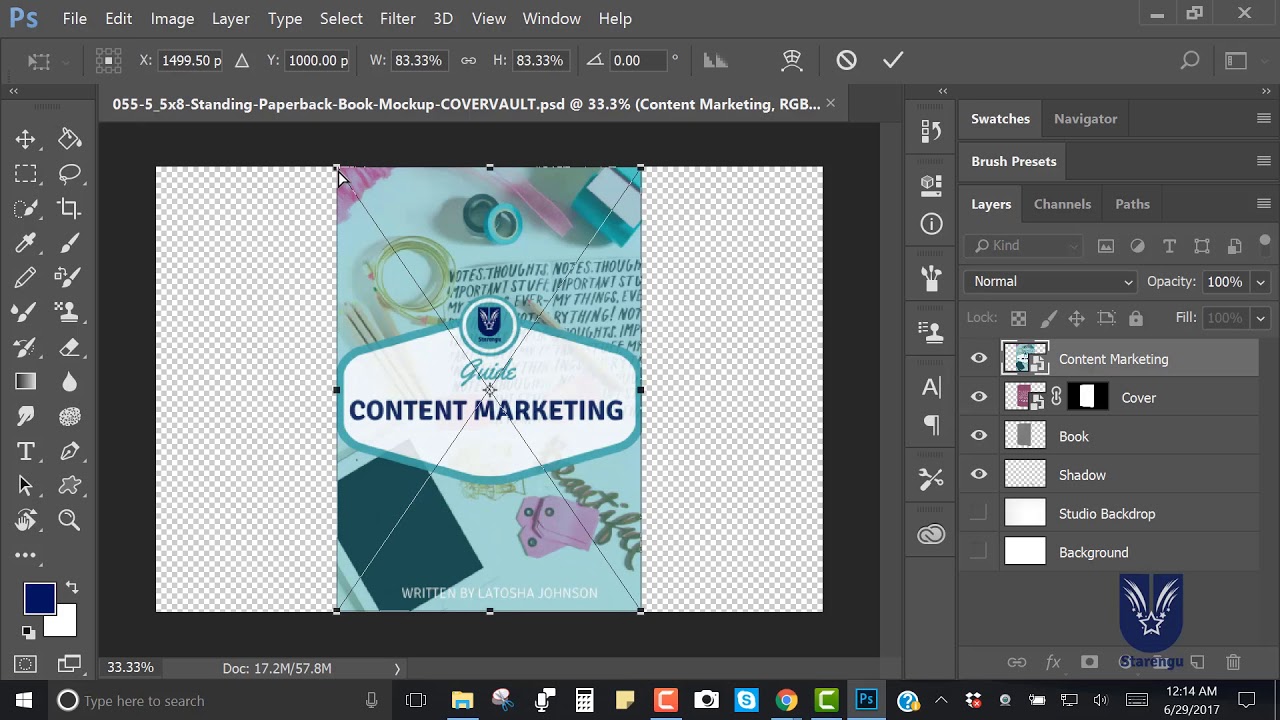Click the rotation angle input field
The image size is (1280, 720).
[638, 60]
